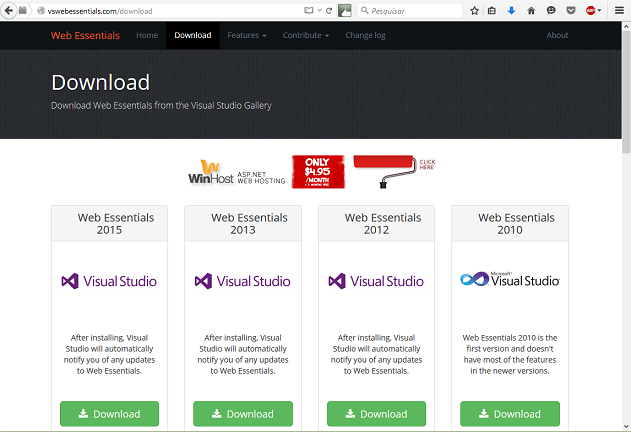
Task: Click the vertical scrollbar thumb
Action: 626,91
